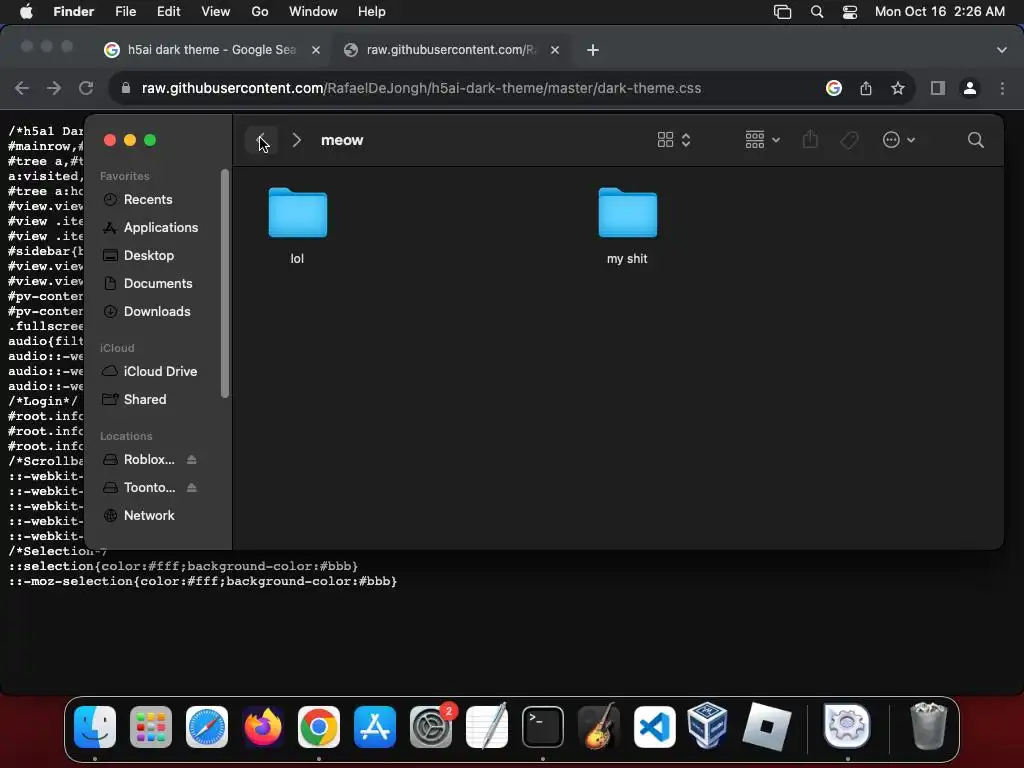Viewport: 1024px width, 768px height.
Task: Open File menu
Action: [x=125, y=12]
